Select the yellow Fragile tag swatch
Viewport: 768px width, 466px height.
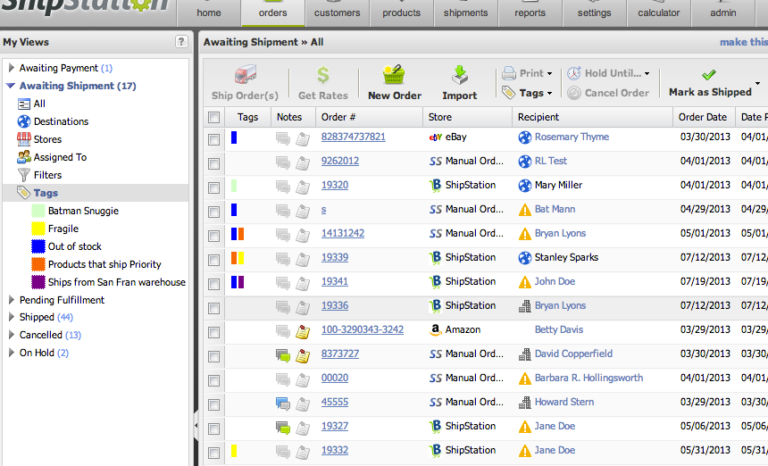pos(39,229)
